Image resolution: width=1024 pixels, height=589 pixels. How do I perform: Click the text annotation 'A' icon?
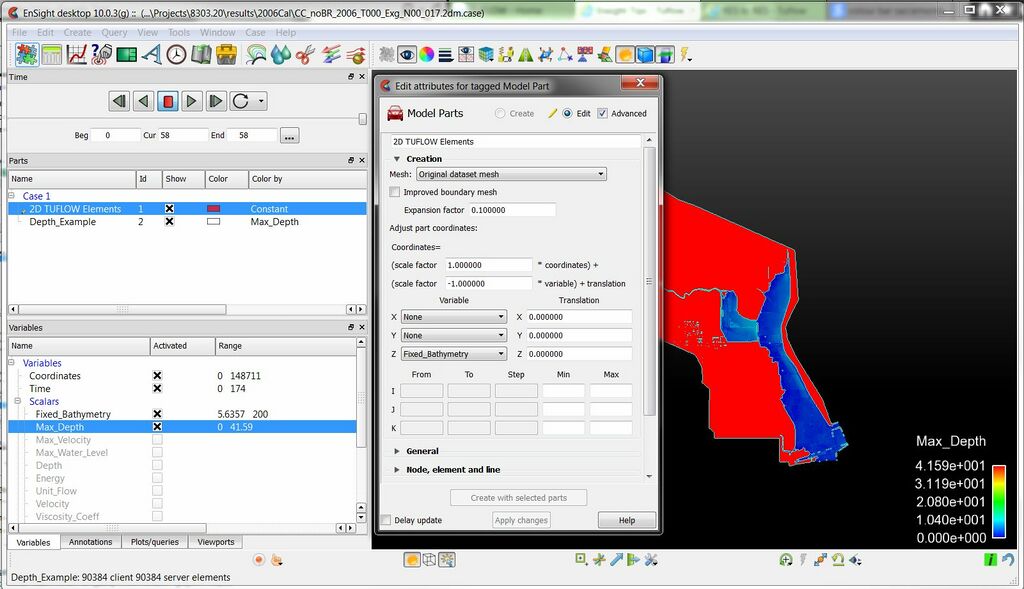click(x=152, y=54)
